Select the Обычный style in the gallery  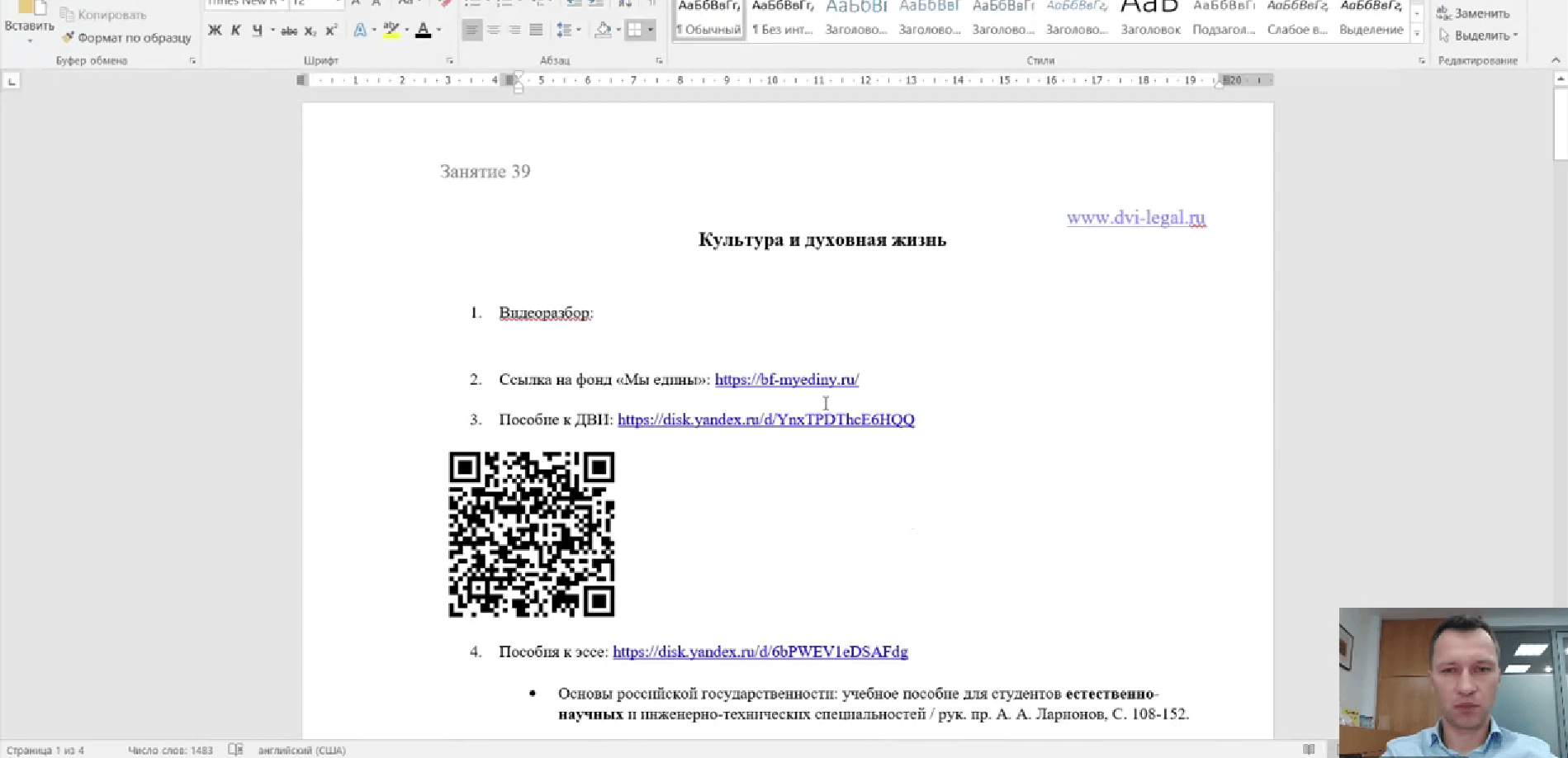[x=707, y=17]
